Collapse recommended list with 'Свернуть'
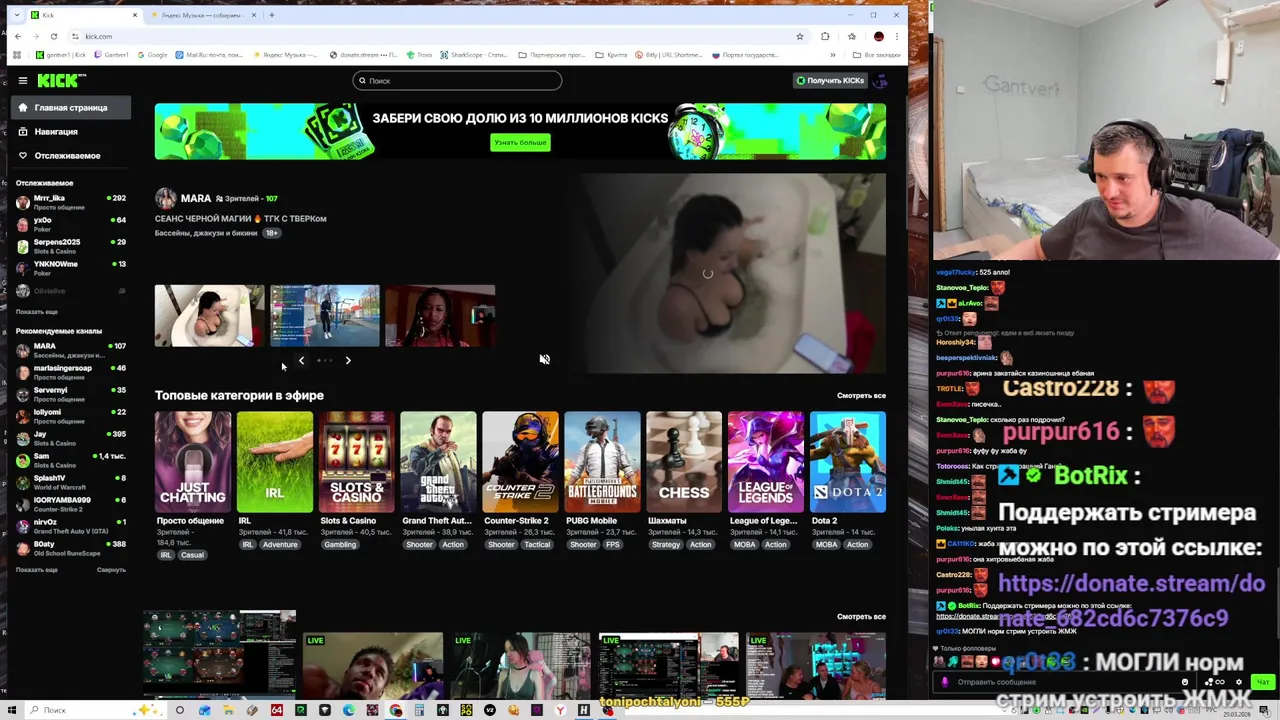 click(x=111, y=570)
